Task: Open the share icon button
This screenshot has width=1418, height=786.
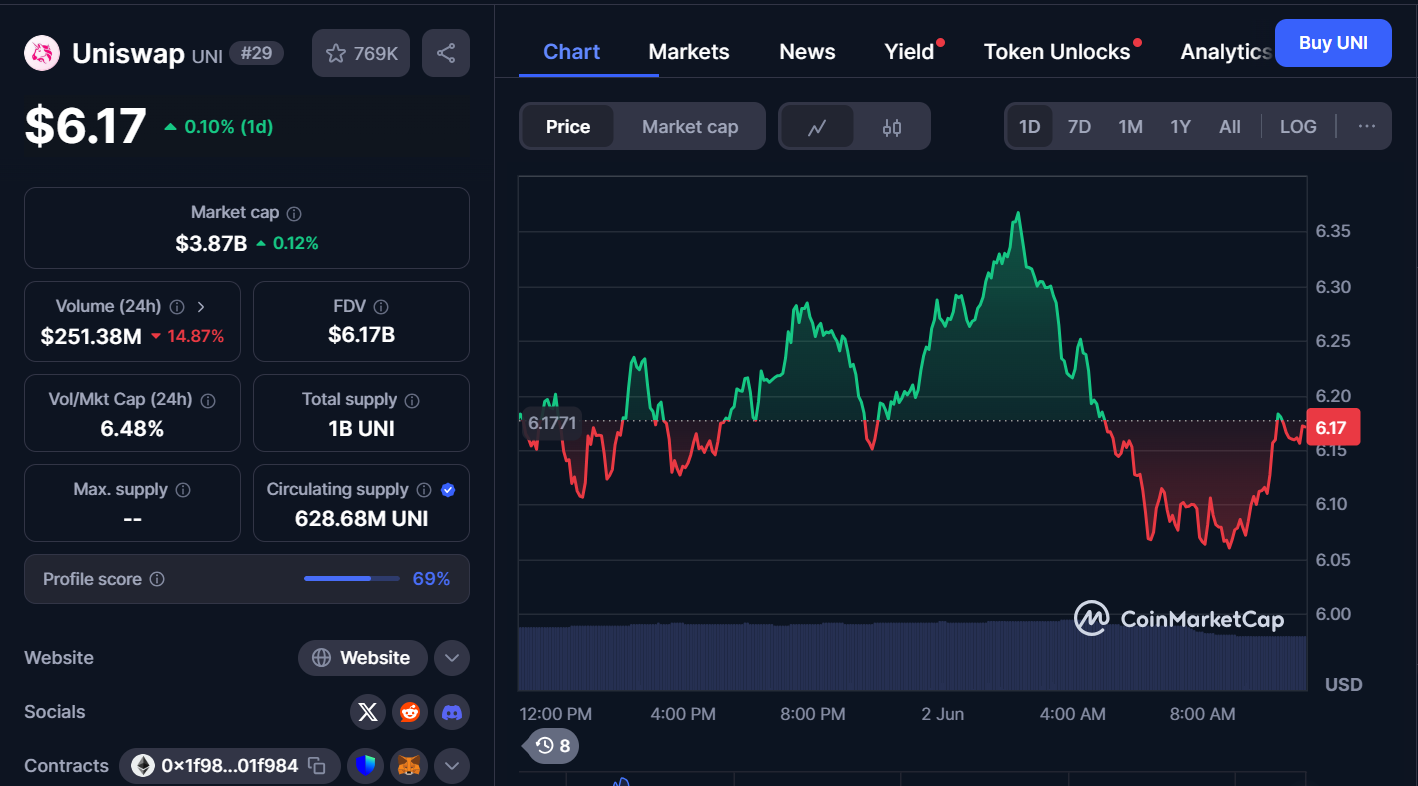Action: click(446, 53)
